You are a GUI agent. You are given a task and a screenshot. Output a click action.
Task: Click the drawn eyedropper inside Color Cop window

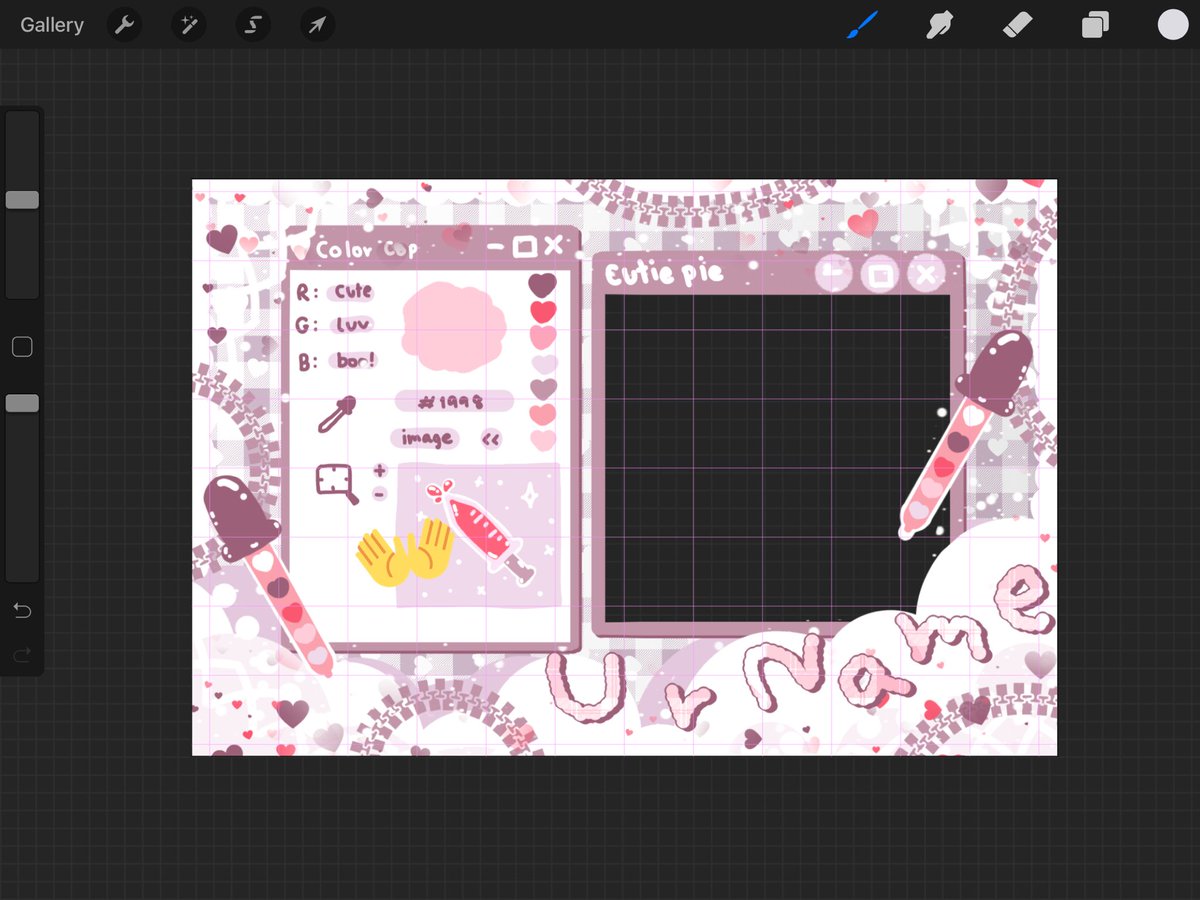click(x=336, y=414)
